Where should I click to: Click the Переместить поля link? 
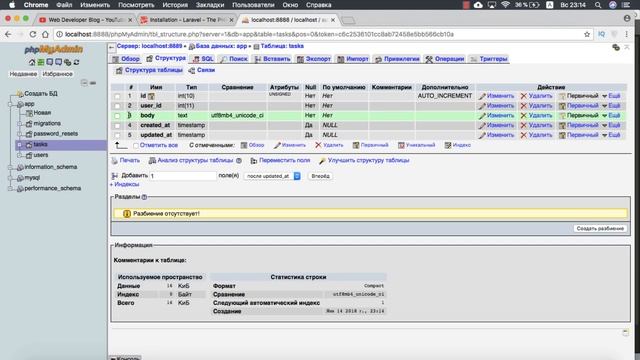[280, 160]
